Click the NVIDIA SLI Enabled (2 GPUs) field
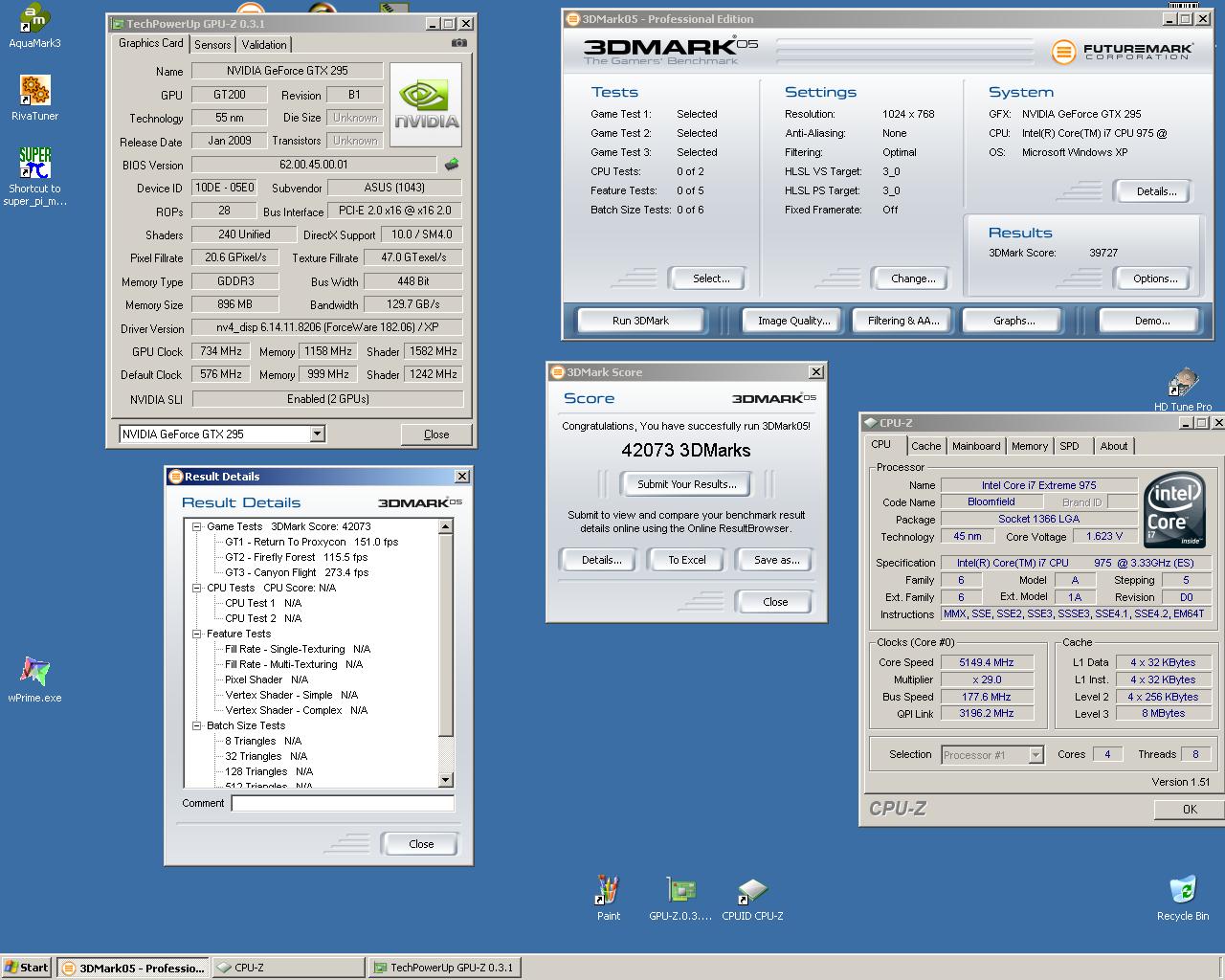1225x980 pixels. click(327, 399)
